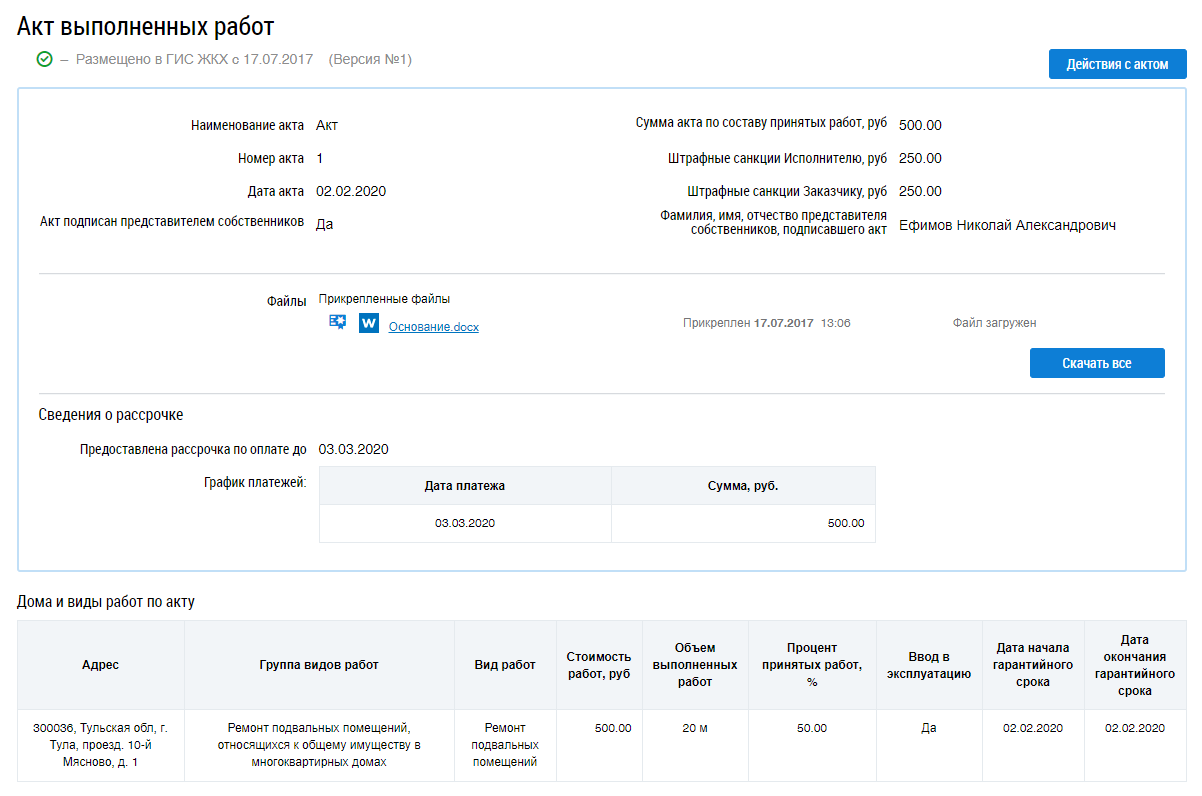The height and width of the screenshot is (796, 1202).
Task: Click the Ефимов Николай Александрович name
Action: [1007, 226]
